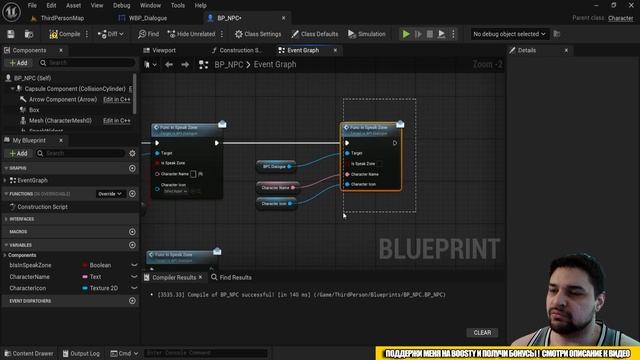Clear the compiler results
The image size is (640, 360).
[482, 333]
